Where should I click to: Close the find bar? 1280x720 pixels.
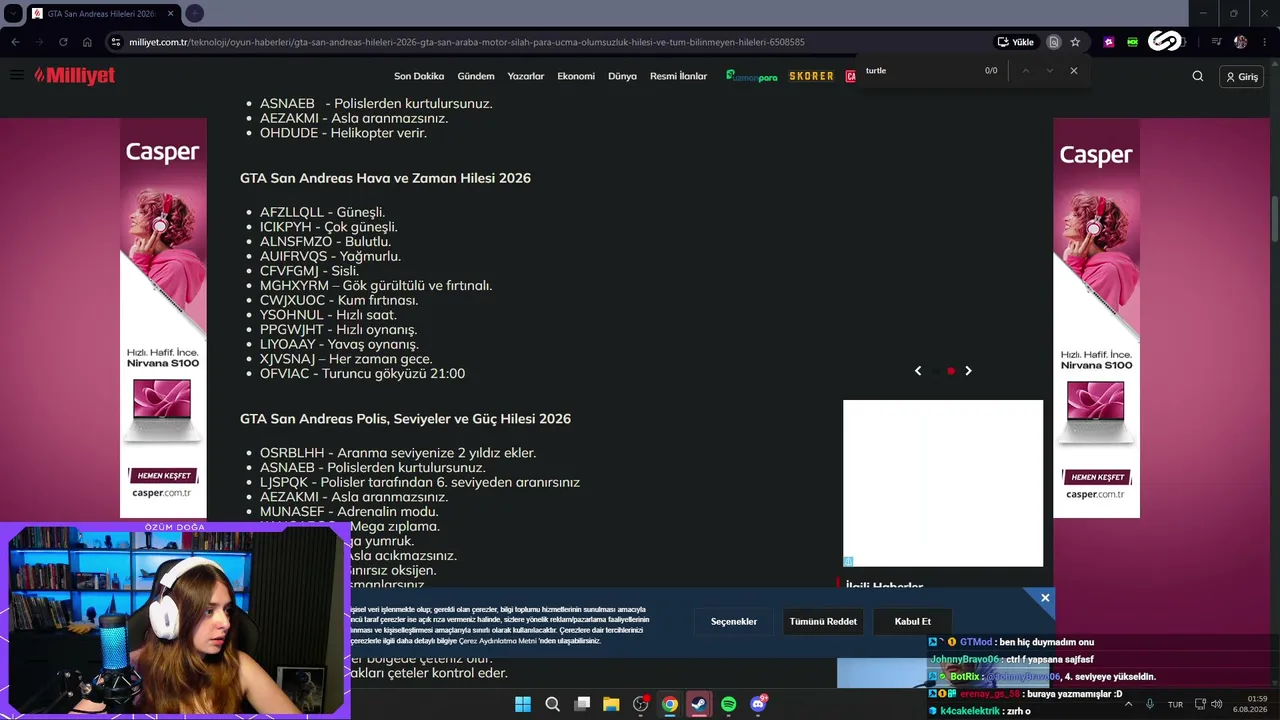[x=1074, y=71]
